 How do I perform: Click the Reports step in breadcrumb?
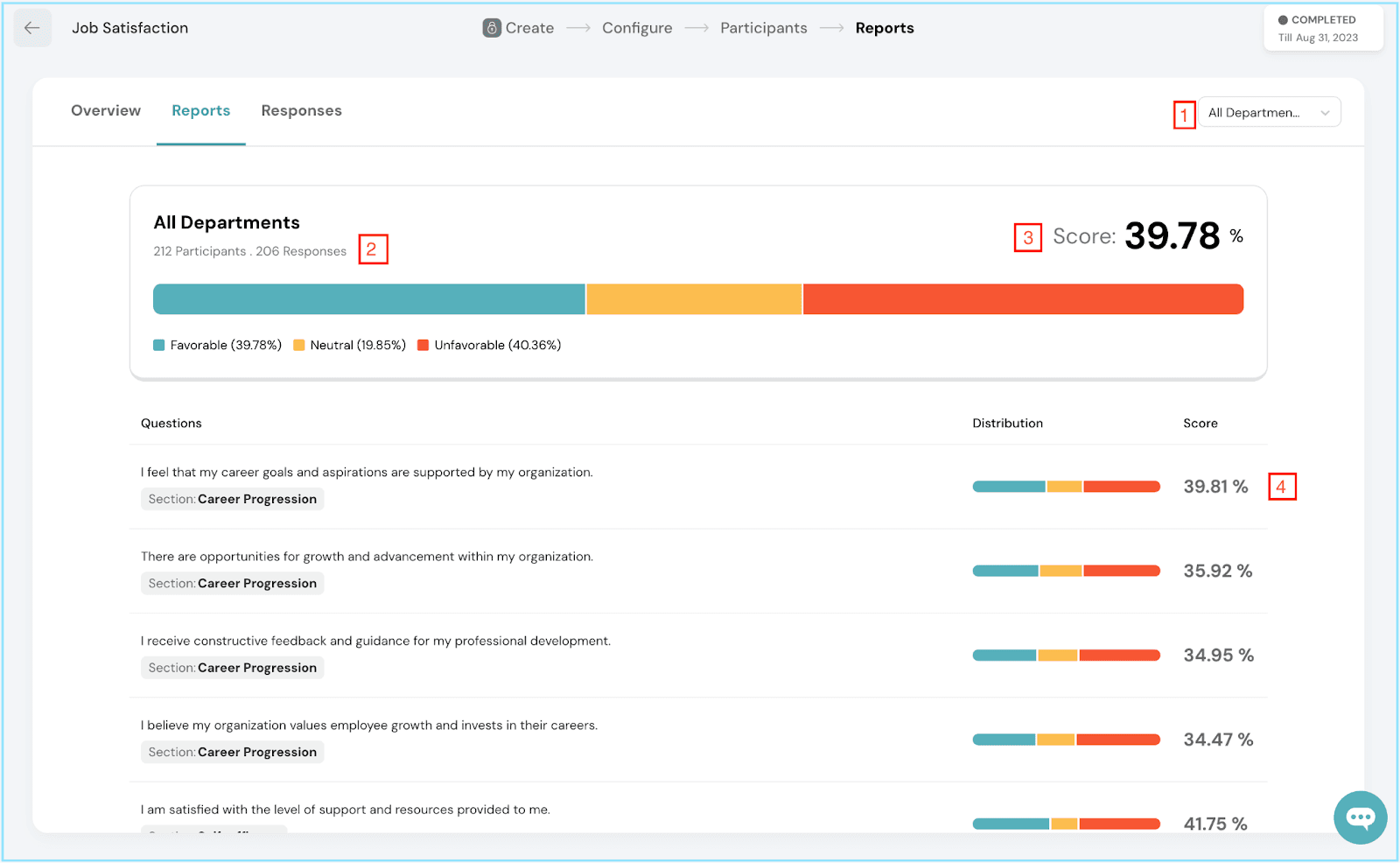[x=885, y=28]
